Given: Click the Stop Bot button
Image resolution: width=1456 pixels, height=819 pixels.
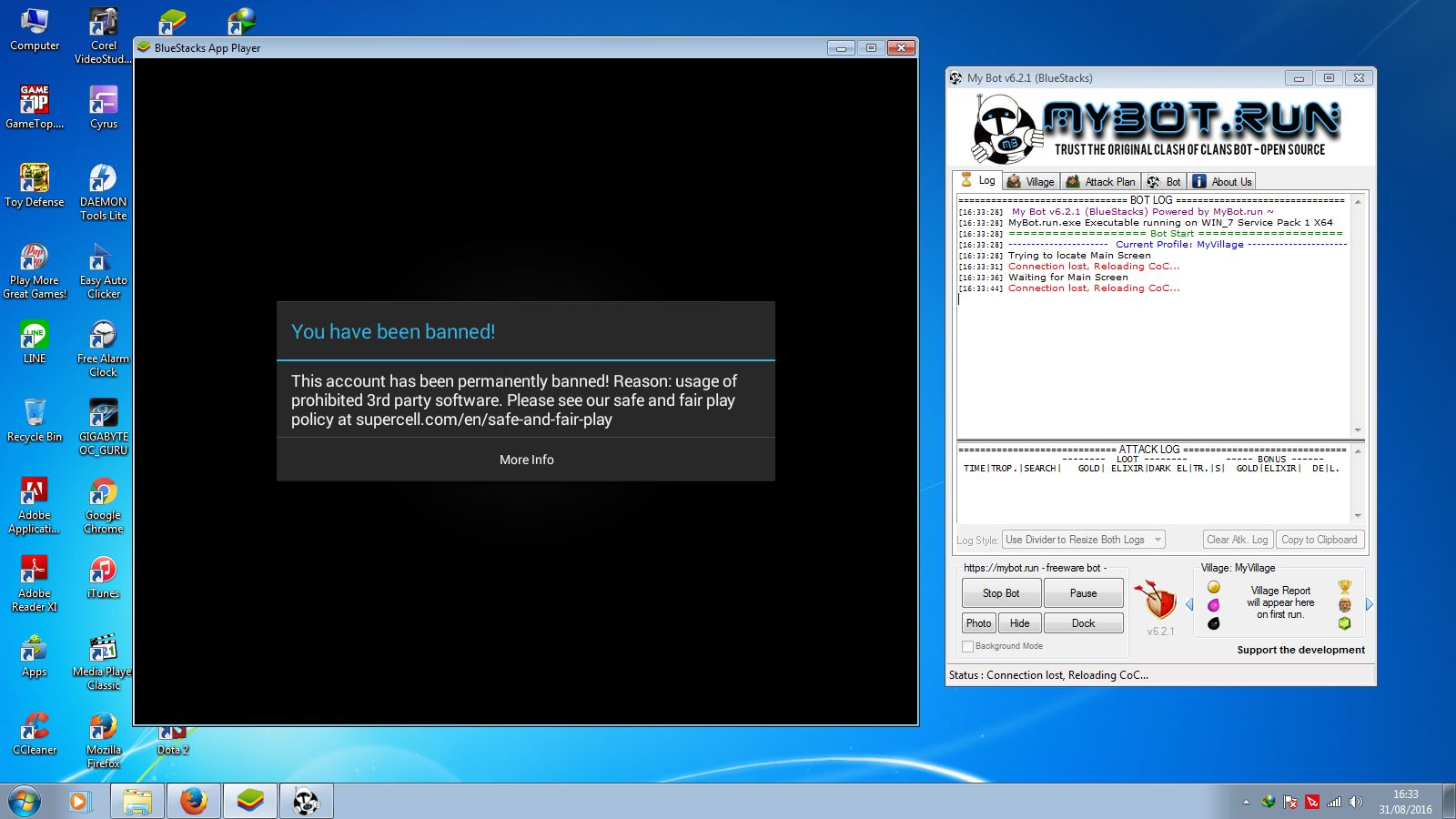Looking at the screenshot, I should coord(1001,593).
